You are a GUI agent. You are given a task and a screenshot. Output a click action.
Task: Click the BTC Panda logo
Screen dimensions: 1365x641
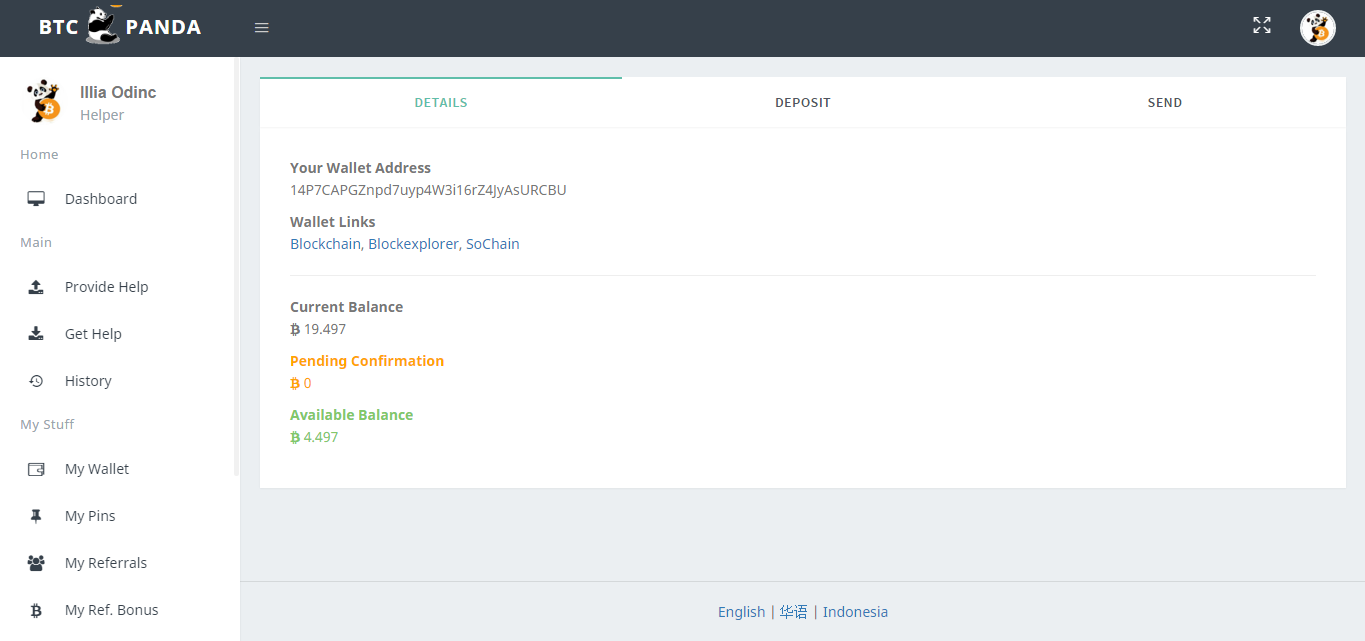120,27
